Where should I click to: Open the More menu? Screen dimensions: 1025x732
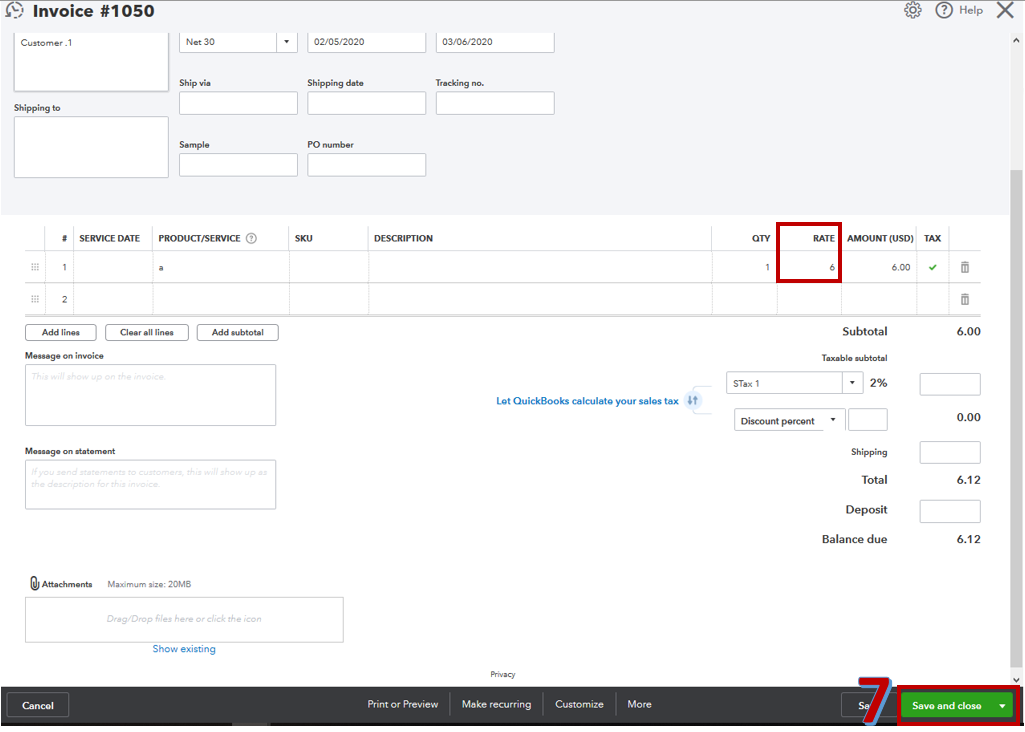pos(639,704)
